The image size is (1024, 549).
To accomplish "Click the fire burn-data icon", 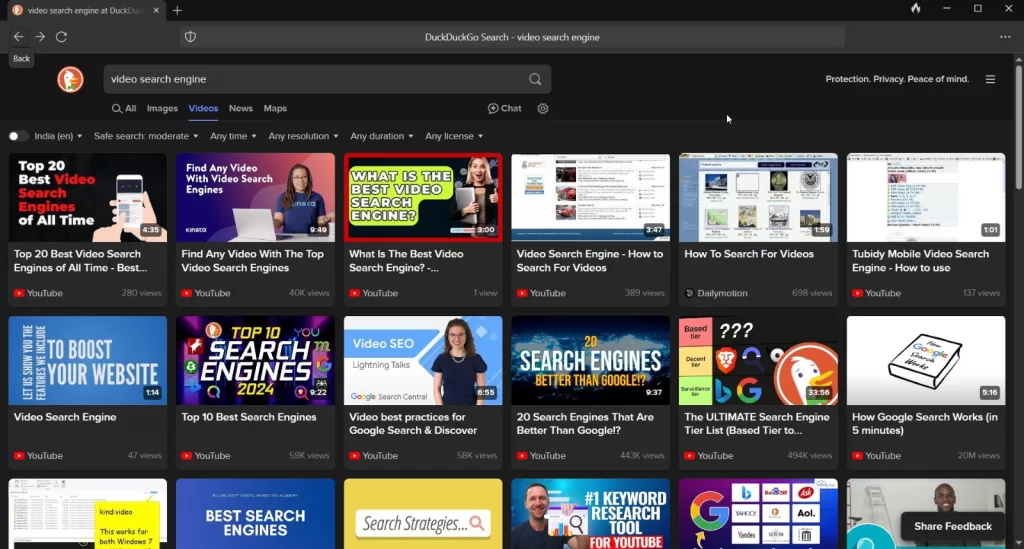I will [916, 8].
